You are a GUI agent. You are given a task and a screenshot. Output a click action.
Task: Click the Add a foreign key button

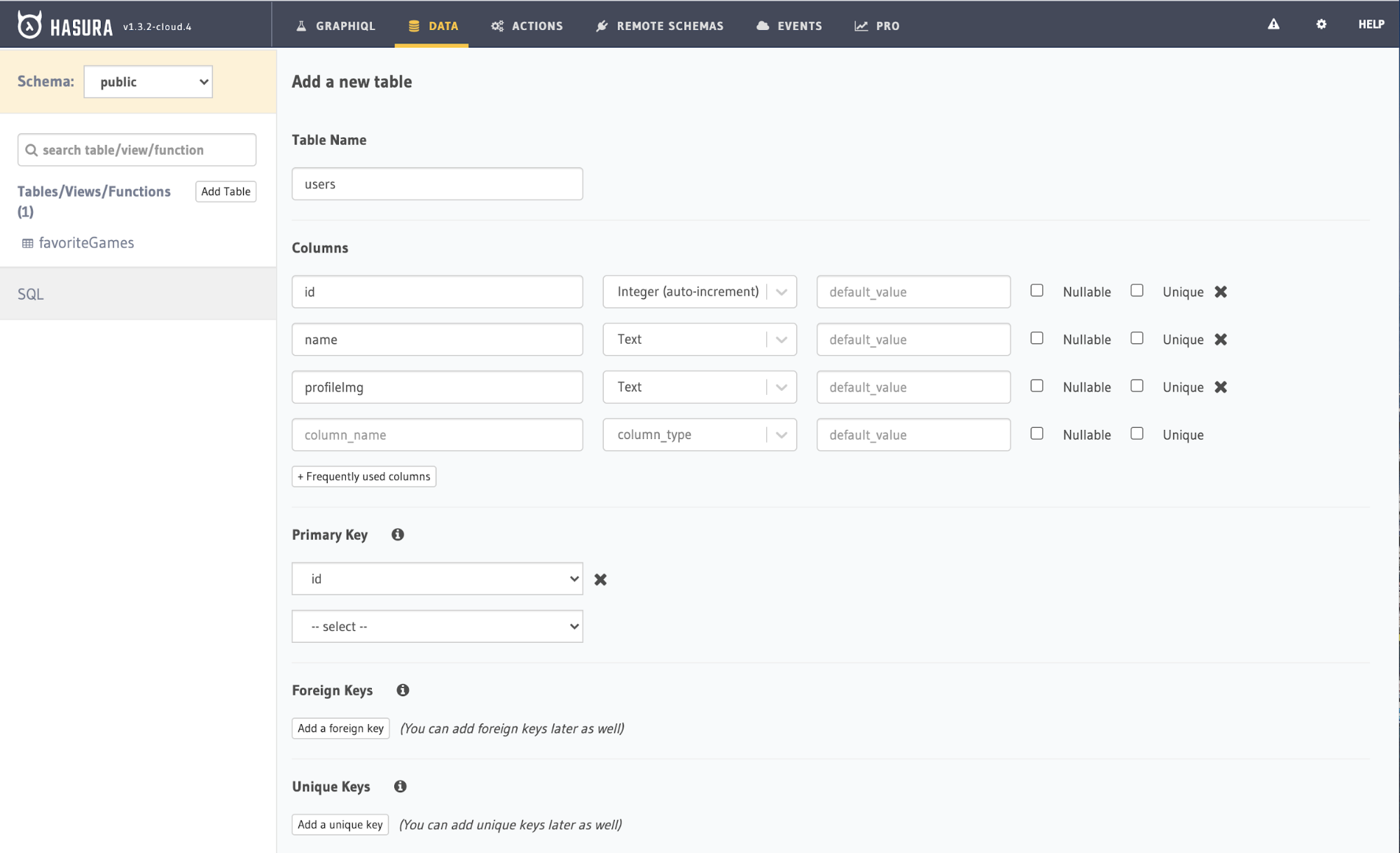click(x=340, y=728)
